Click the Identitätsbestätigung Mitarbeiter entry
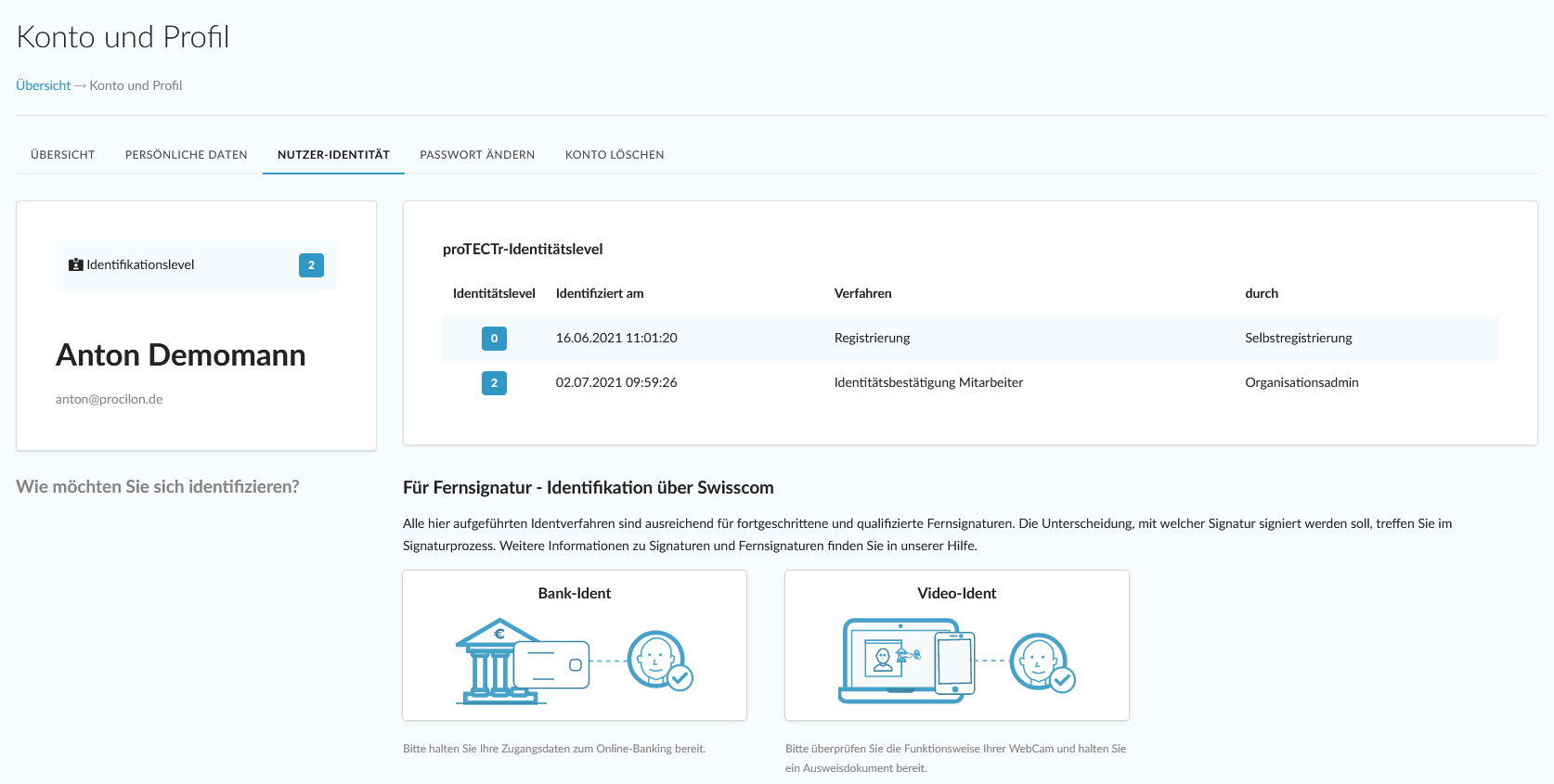Screen dimensions: 1554x784 click(x=928, y=383)
